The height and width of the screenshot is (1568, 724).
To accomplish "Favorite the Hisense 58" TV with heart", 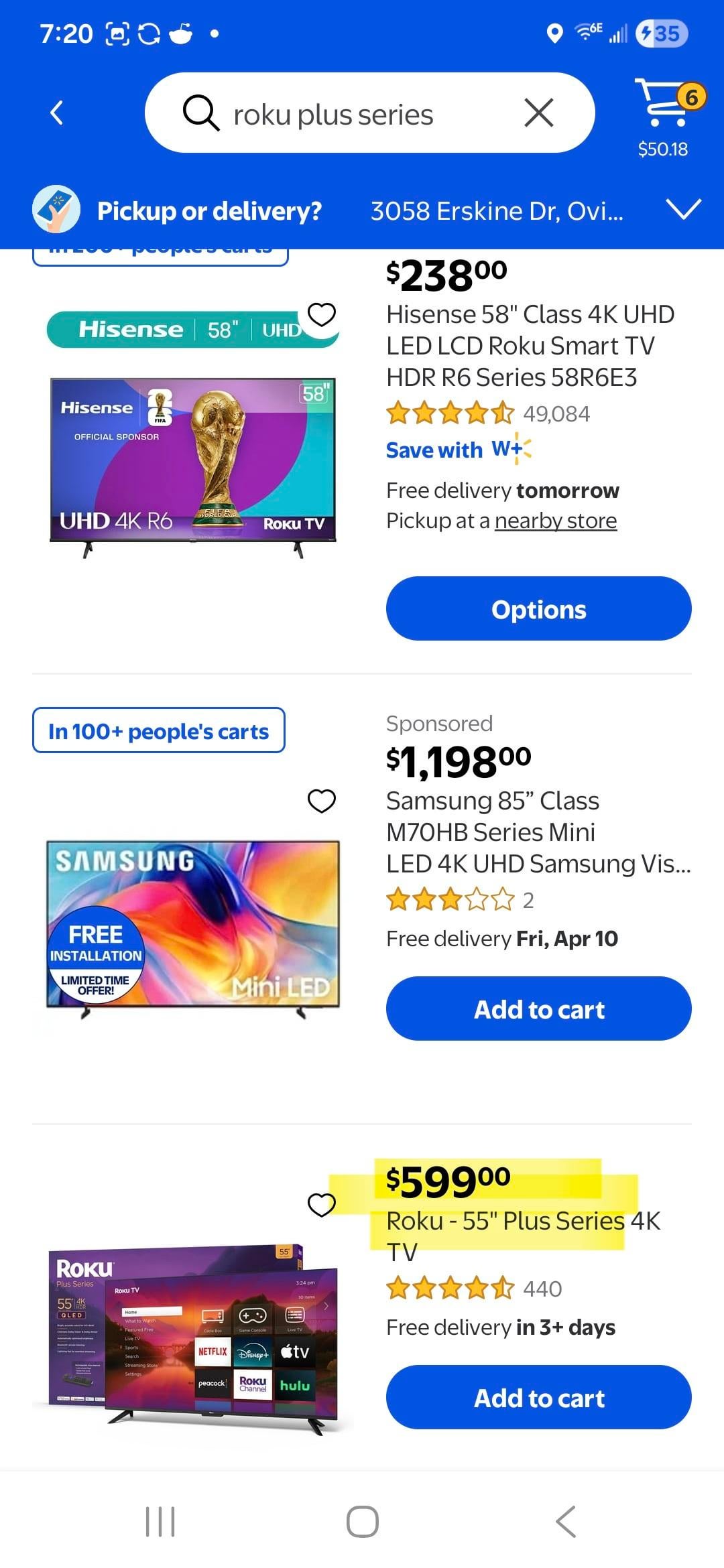I will coord(322,314).
